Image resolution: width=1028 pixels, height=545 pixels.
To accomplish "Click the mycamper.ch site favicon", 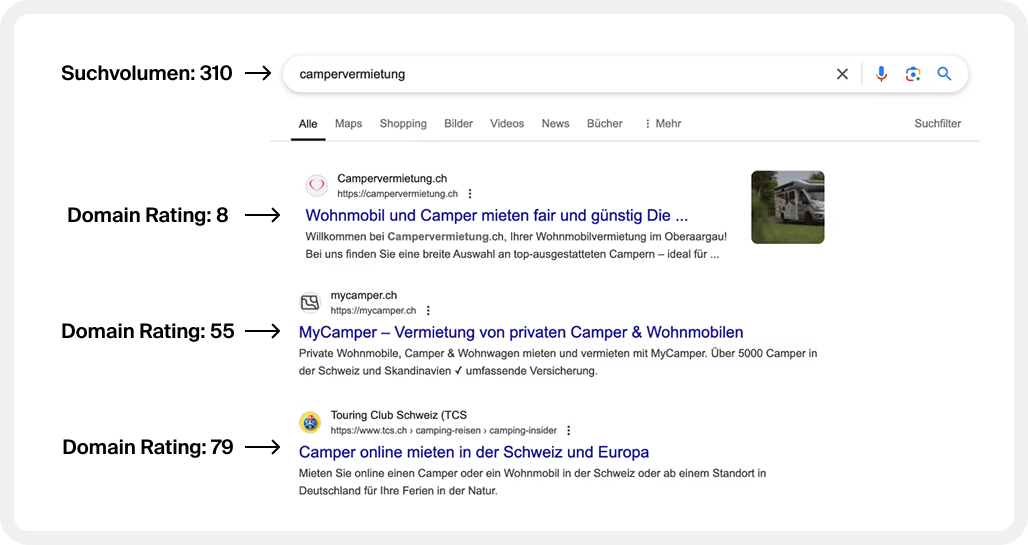I will click(310, 302).
